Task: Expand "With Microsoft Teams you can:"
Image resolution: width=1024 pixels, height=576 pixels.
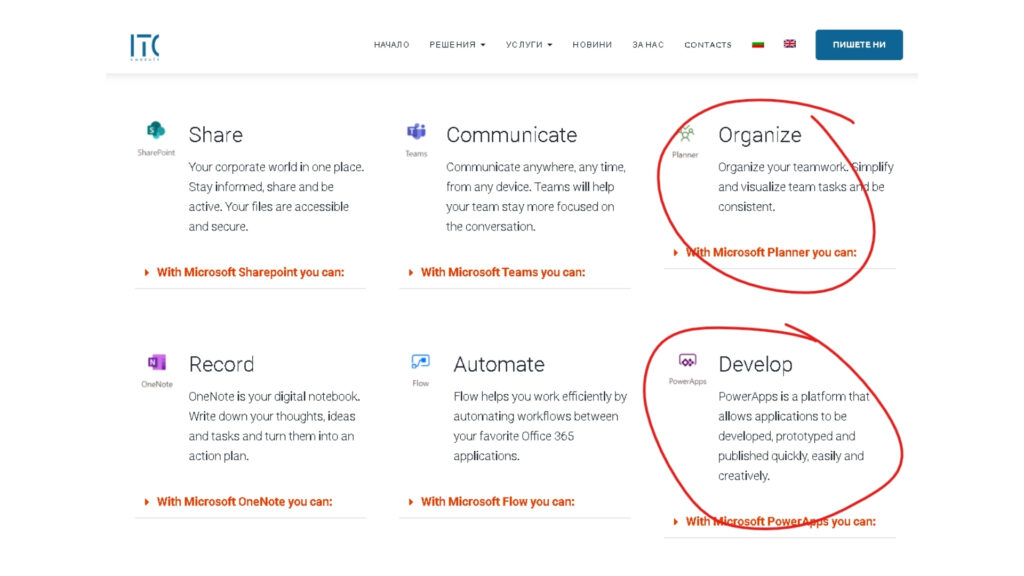Action: [502, 272]
